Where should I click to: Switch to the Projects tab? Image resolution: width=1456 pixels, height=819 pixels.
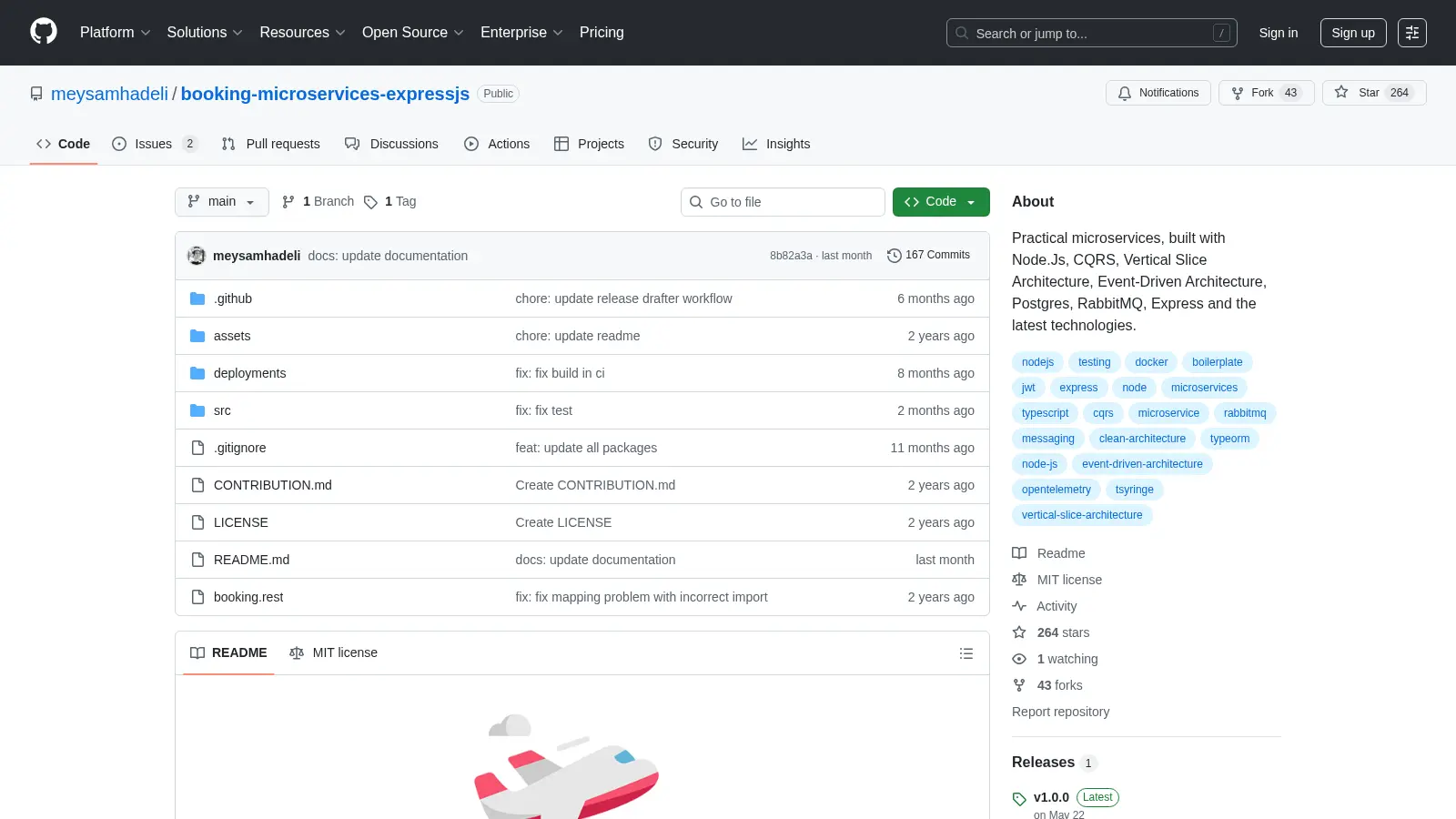point(589,144)
